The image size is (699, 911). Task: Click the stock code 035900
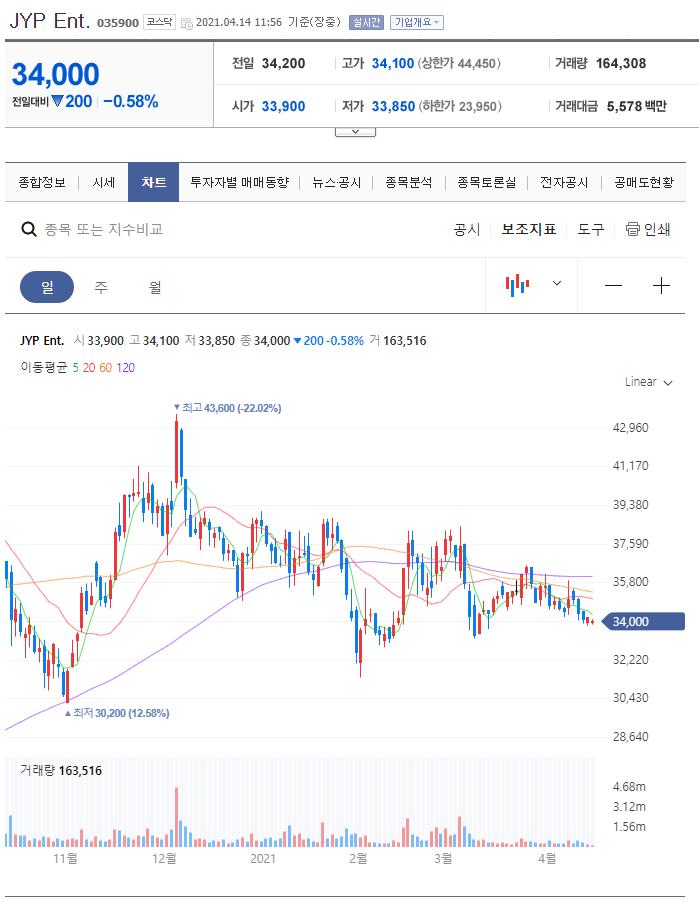117,23
